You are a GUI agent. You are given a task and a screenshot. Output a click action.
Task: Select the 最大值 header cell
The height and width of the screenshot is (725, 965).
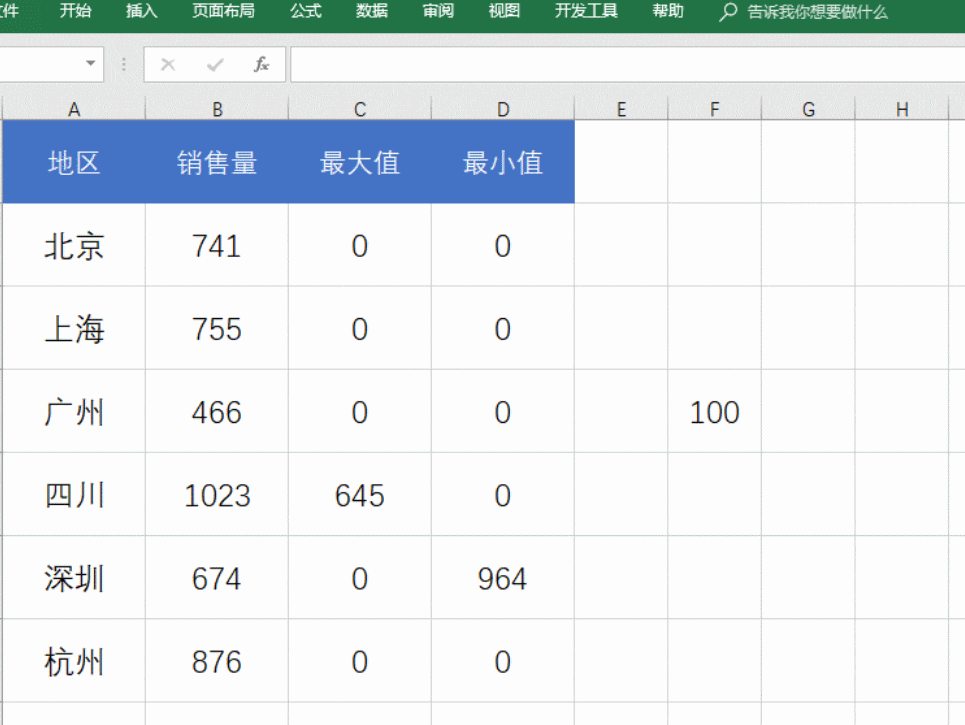point(359,162)
